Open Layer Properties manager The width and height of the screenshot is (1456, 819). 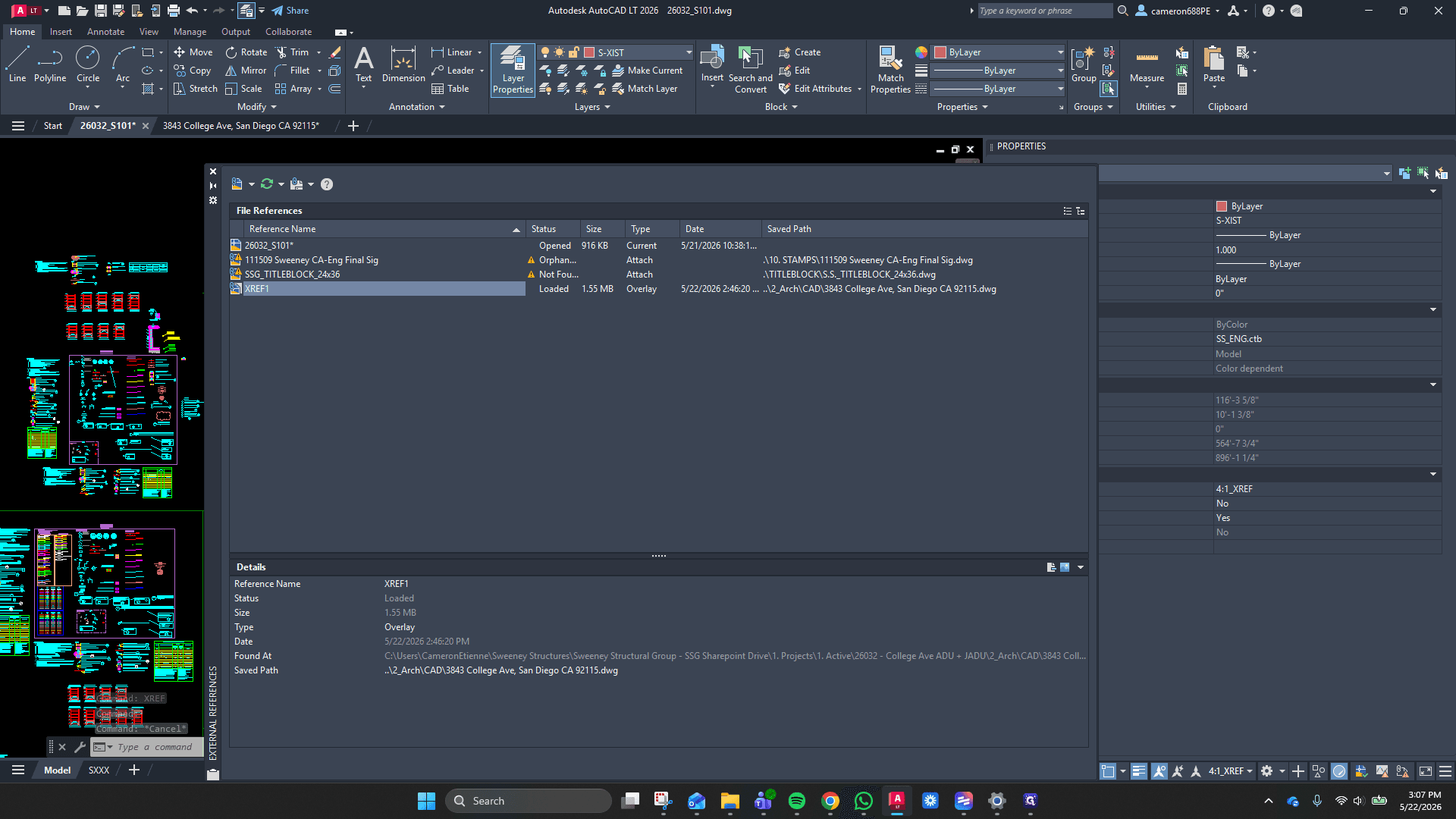pos(513,70)
